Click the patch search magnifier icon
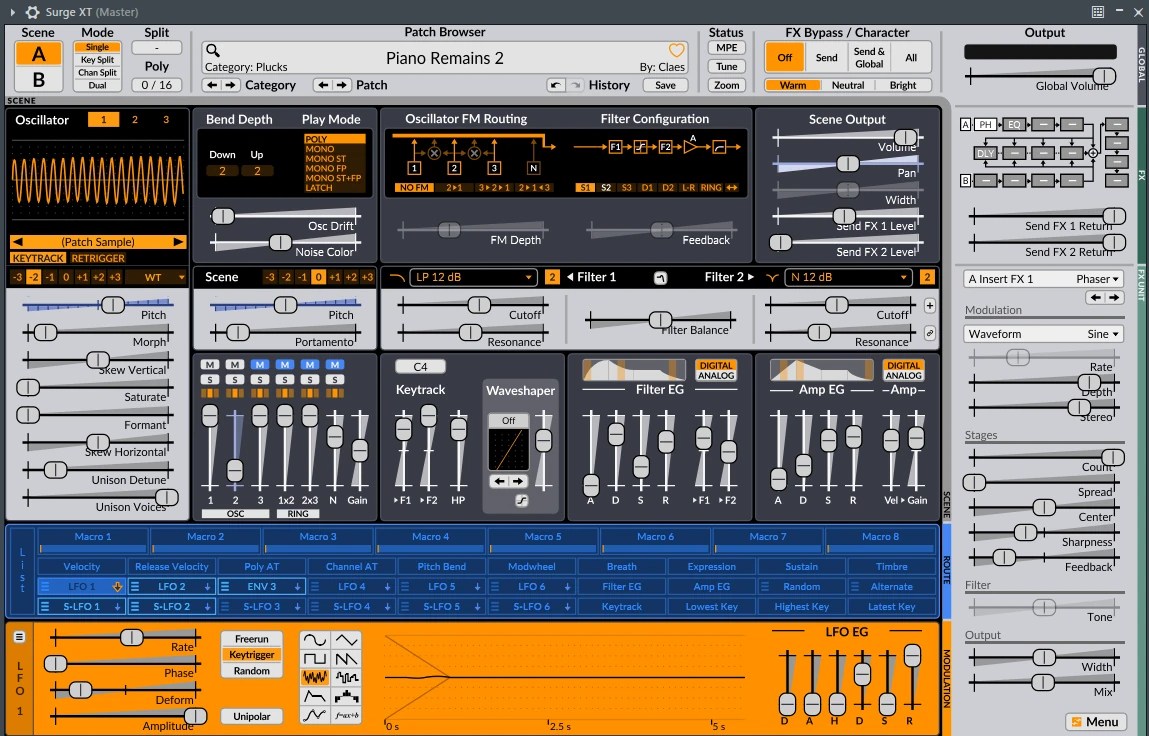 point(213,51)
